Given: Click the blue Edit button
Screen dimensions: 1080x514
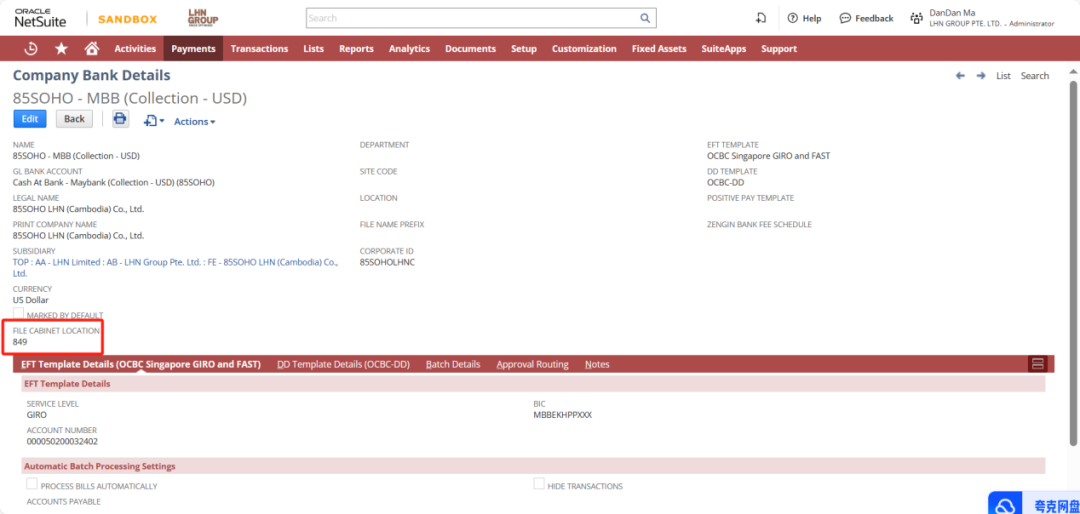Looking at the screenshot, I should 30,119.
